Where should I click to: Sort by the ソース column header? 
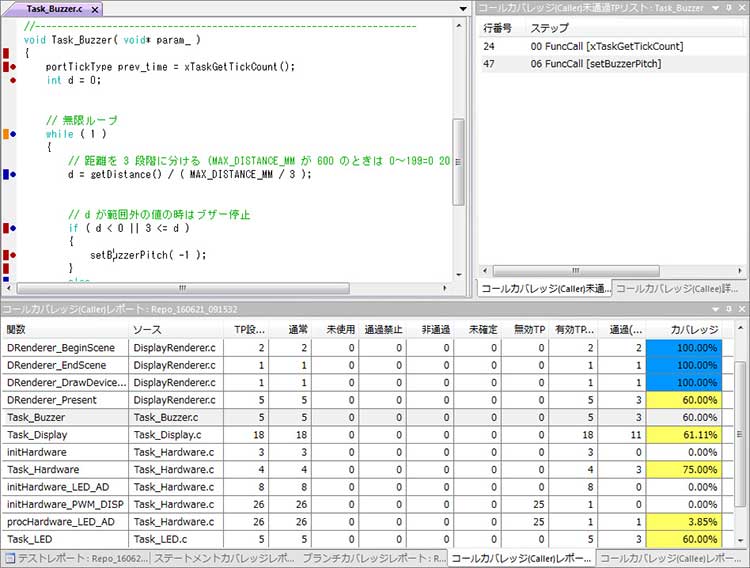[176, 329]
